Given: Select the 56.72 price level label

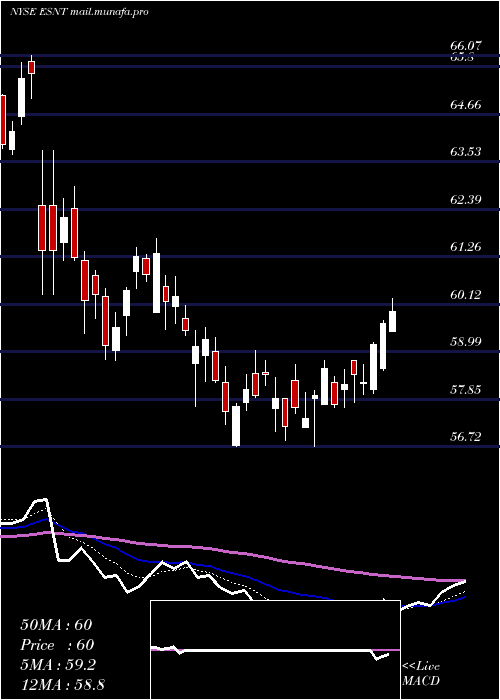Looking at the screenshot, I should [x=466, y=436].
